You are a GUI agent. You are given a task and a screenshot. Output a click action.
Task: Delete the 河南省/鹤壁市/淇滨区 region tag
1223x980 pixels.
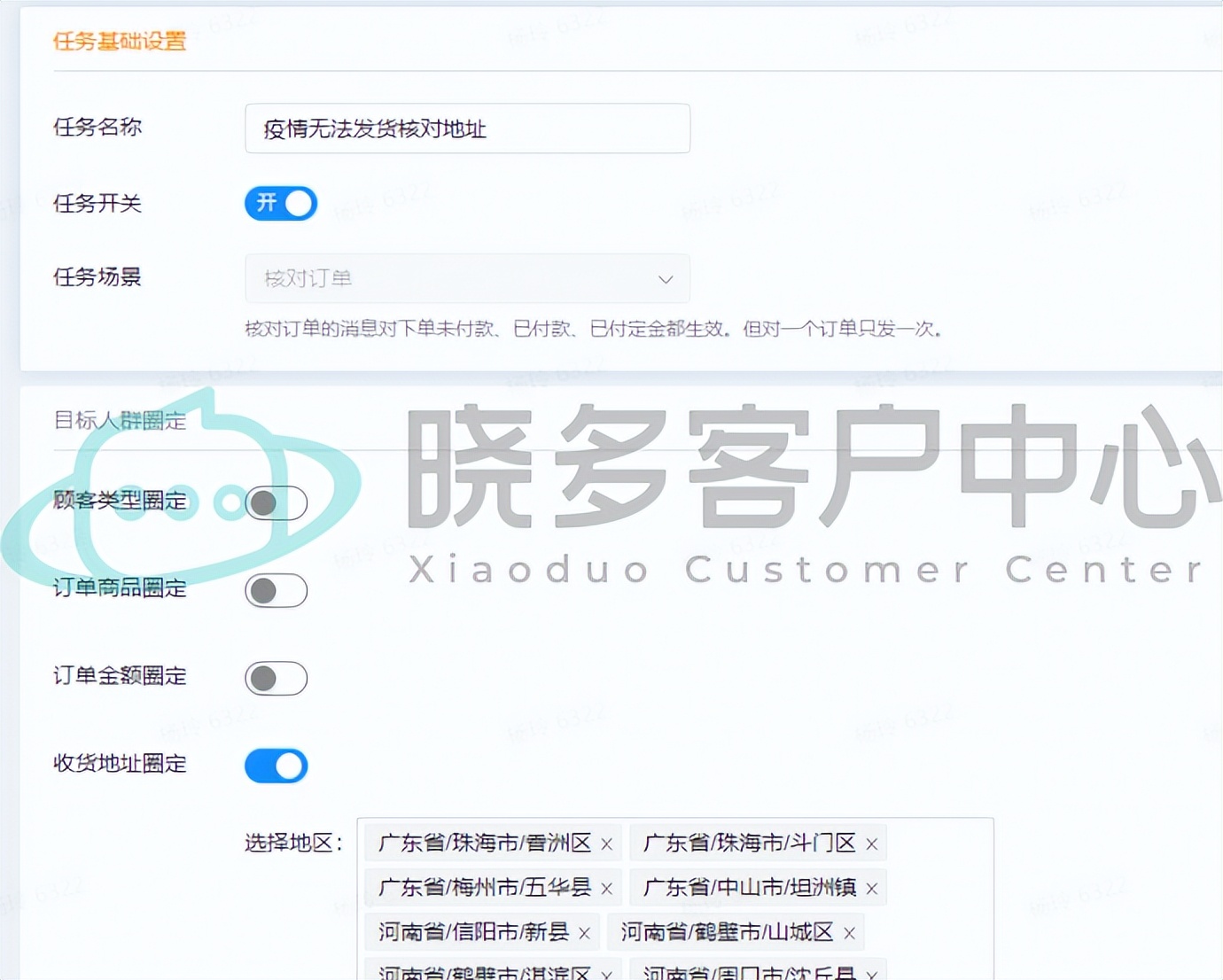click(x=607, y=973)
